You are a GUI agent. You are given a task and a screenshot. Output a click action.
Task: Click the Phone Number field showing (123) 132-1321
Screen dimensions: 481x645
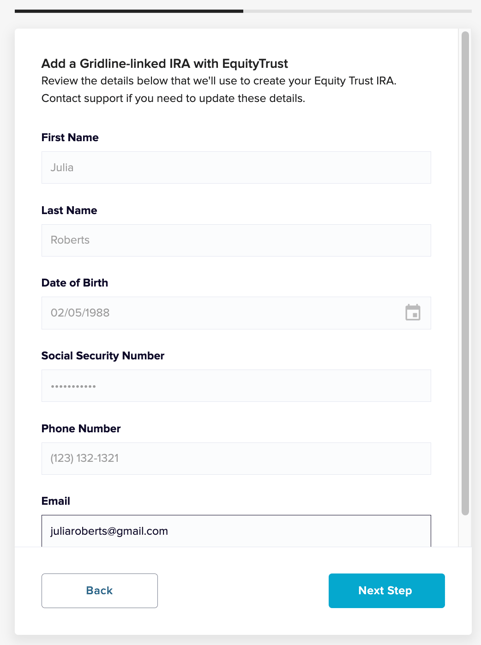(236, 459)
